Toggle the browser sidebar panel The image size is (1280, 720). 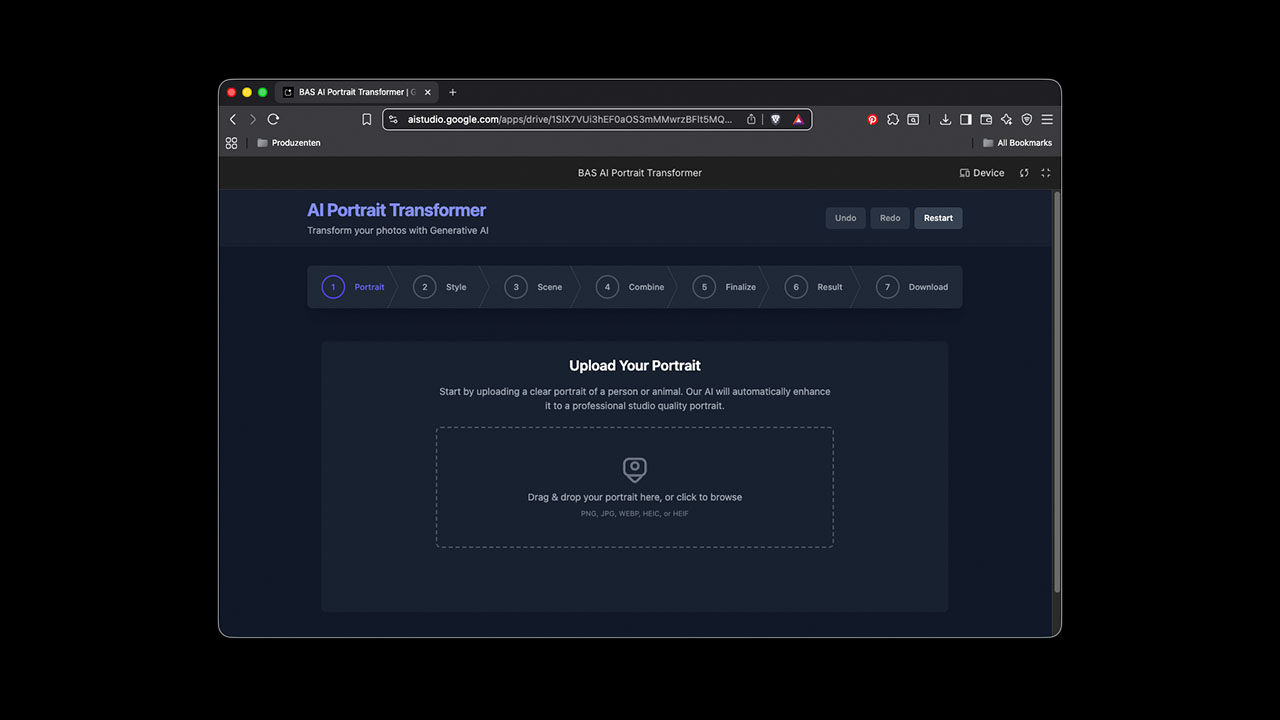[965, 119]
